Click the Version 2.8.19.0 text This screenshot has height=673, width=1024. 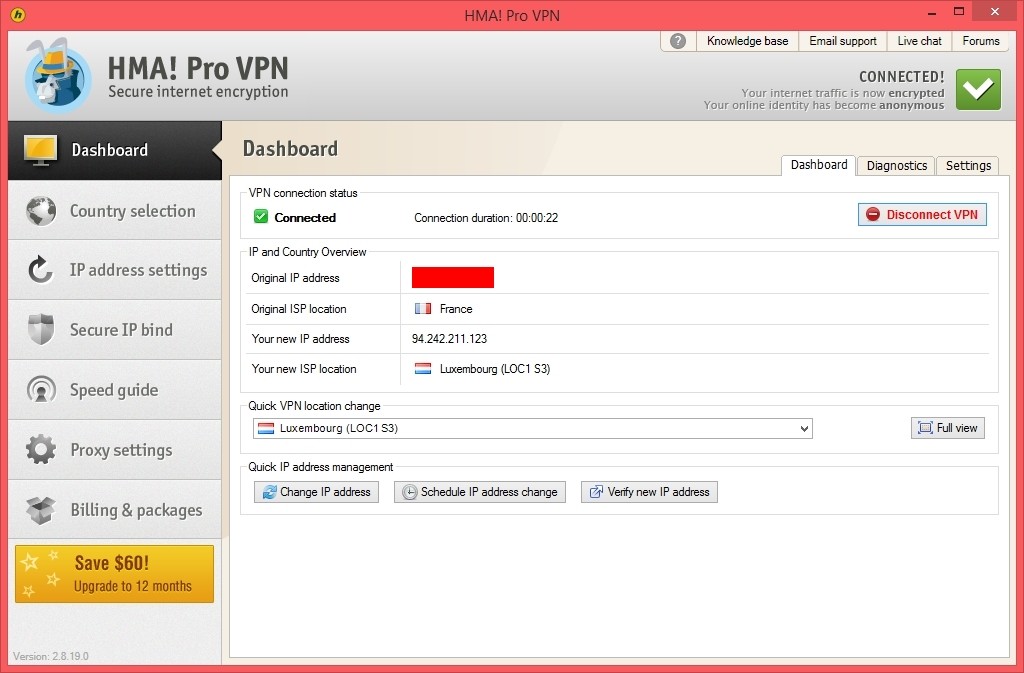point(51,656)
